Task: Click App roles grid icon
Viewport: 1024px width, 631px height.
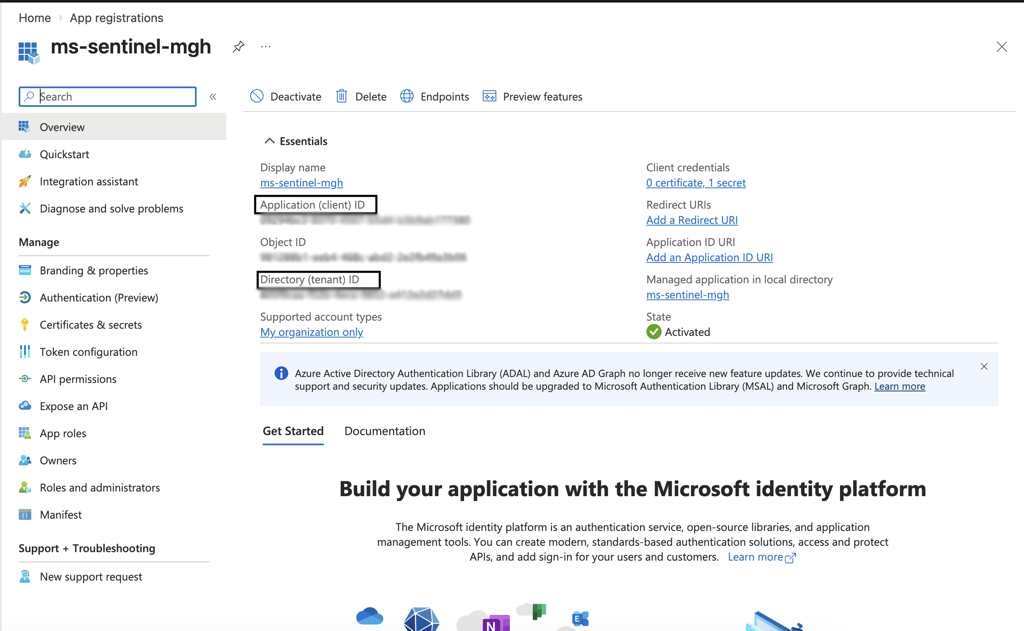Action: [x=25, y=433]
